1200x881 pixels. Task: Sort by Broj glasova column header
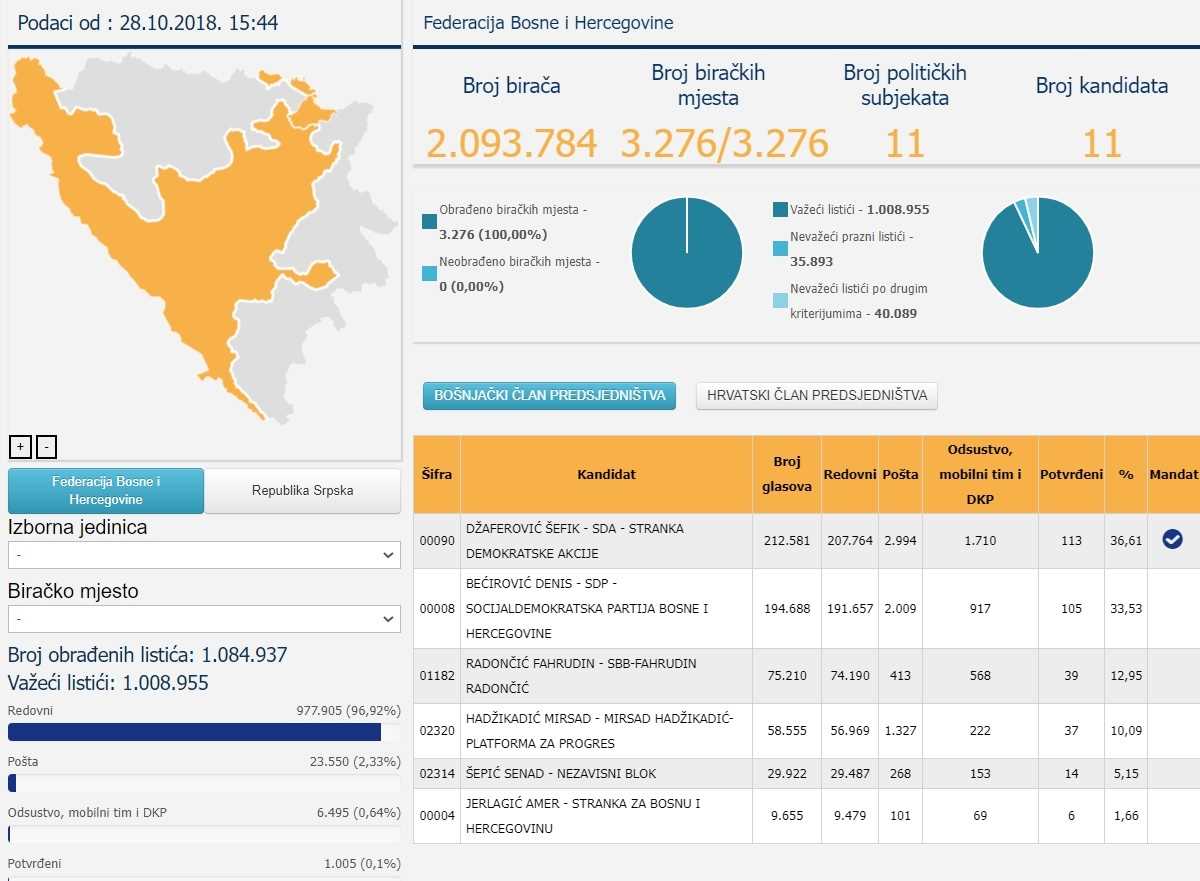786,474
